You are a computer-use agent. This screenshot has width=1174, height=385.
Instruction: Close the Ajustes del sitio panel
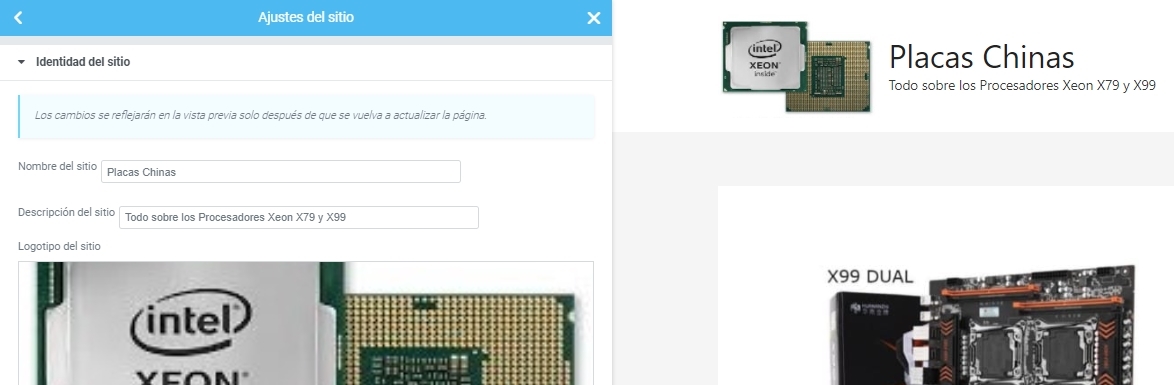[x=594, y=18]
